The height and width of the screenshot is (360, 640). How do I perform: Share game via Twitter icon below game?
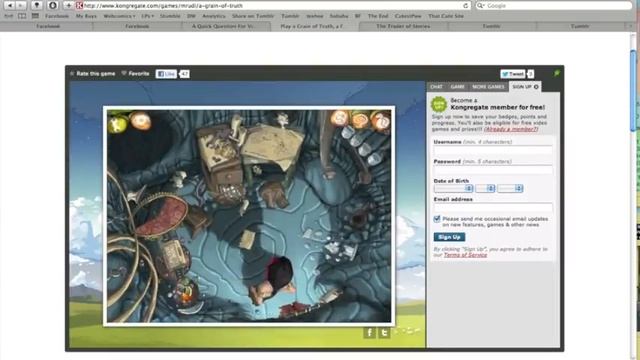point(384,333)
